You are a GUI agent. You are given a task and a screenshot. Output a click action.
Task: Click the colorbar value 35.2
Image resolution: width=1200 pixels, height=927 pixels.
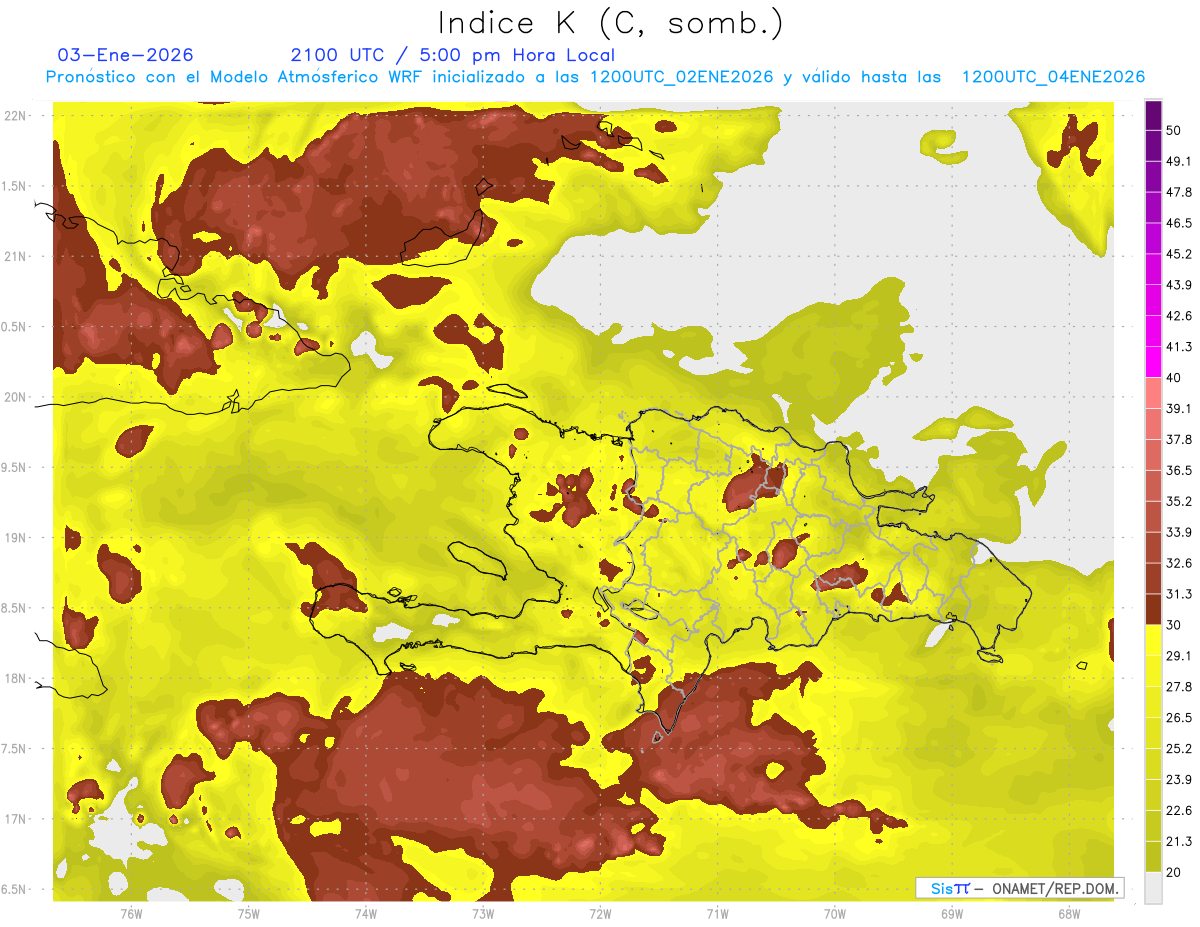1180,501
